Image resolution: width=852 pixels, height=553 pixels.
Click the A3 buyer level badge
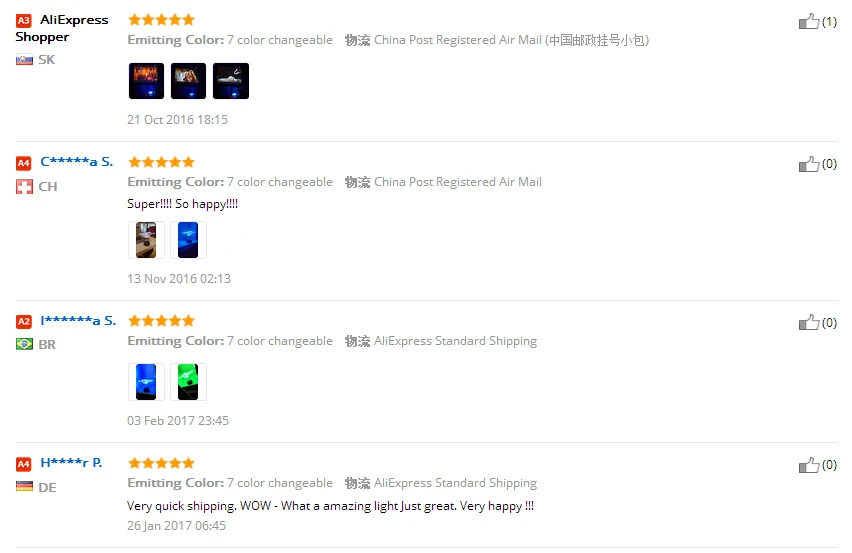23,21
